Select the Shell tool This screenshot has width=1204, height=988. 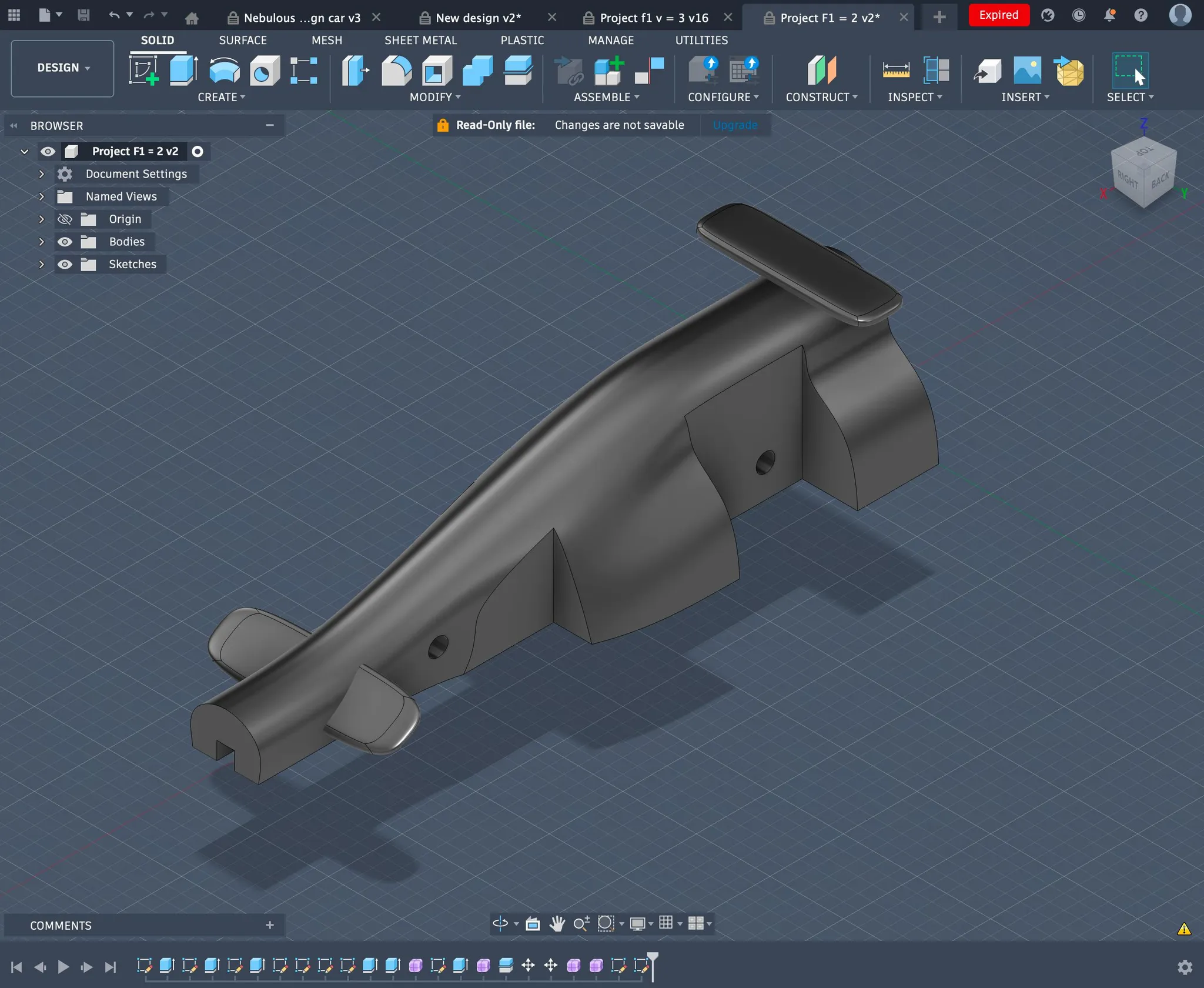point(437,71)
